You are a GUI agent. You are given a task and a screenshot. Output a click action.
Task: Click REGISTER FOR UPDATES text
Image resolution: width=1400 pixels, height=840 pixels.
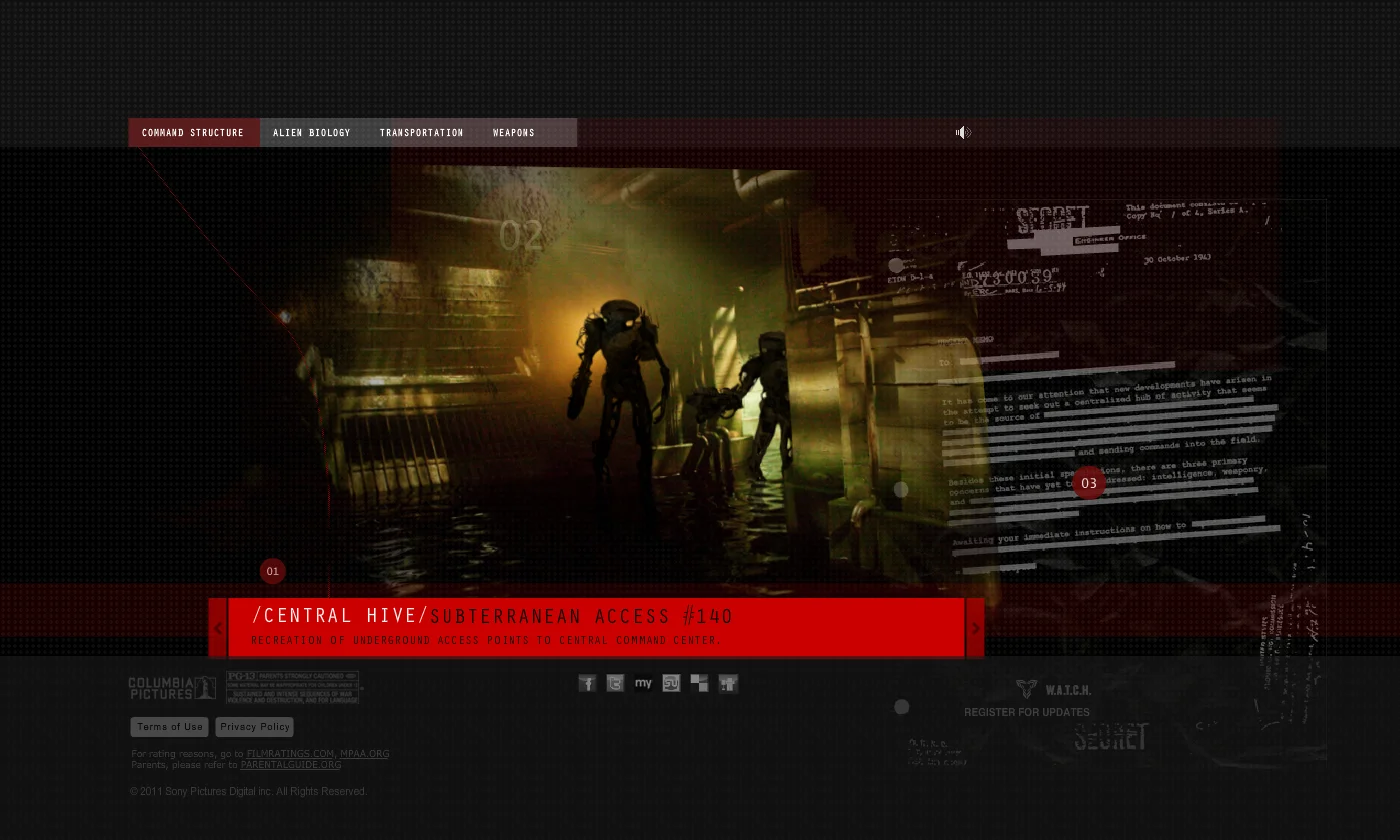point(1027,712)
